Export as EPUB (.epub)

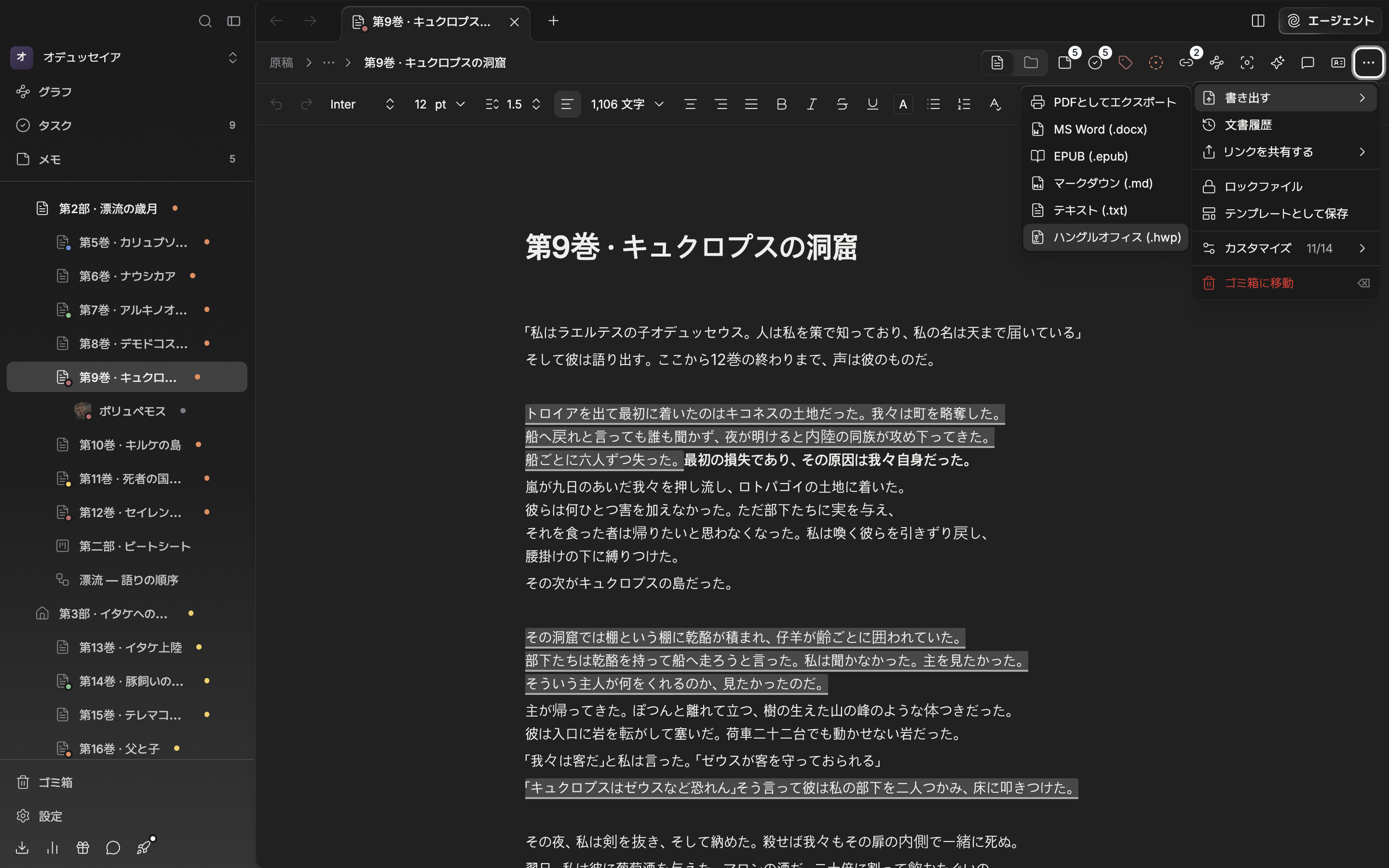click(1105, 156)
